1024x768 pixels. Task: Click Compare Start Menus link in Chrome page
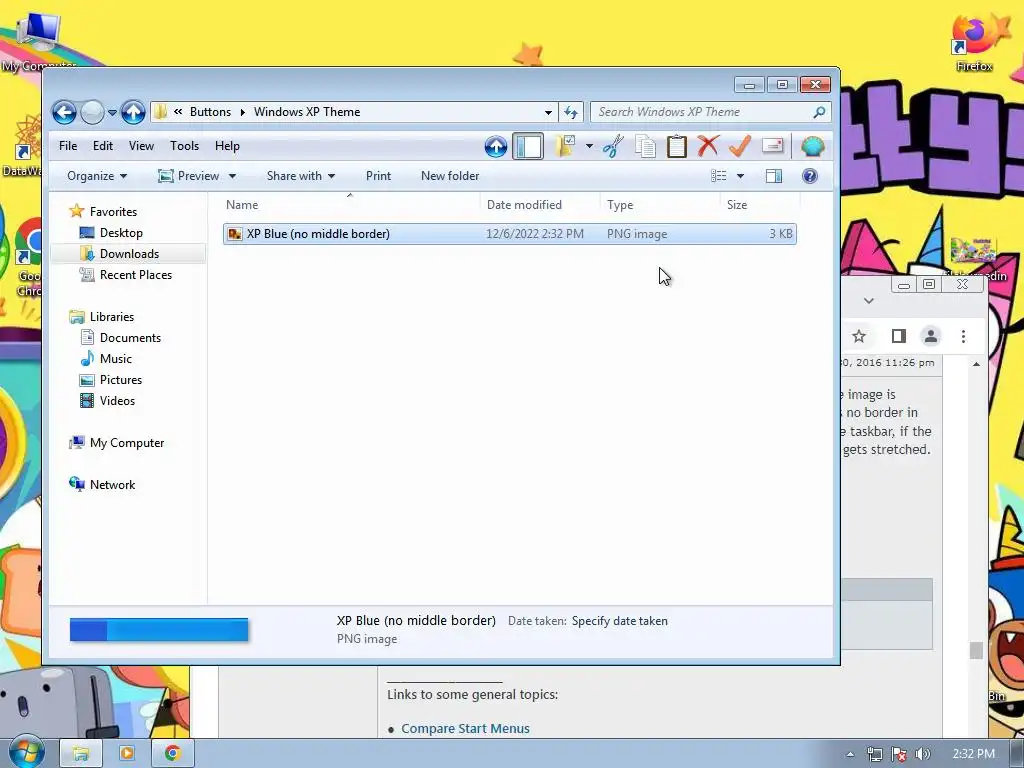(x=465, y=728)
